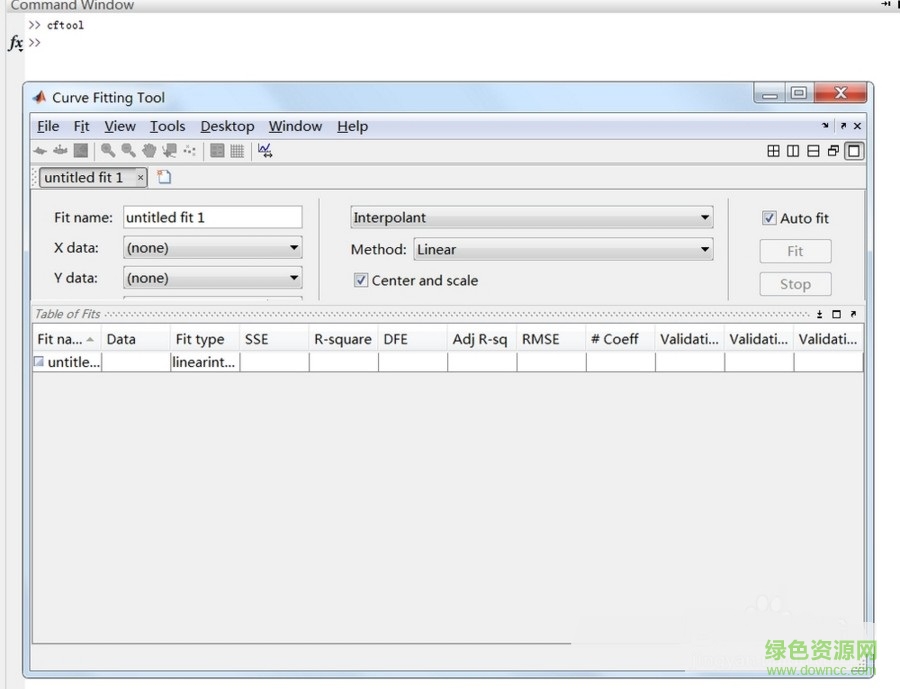Open the Tools menu

click(x=167, y=126)
